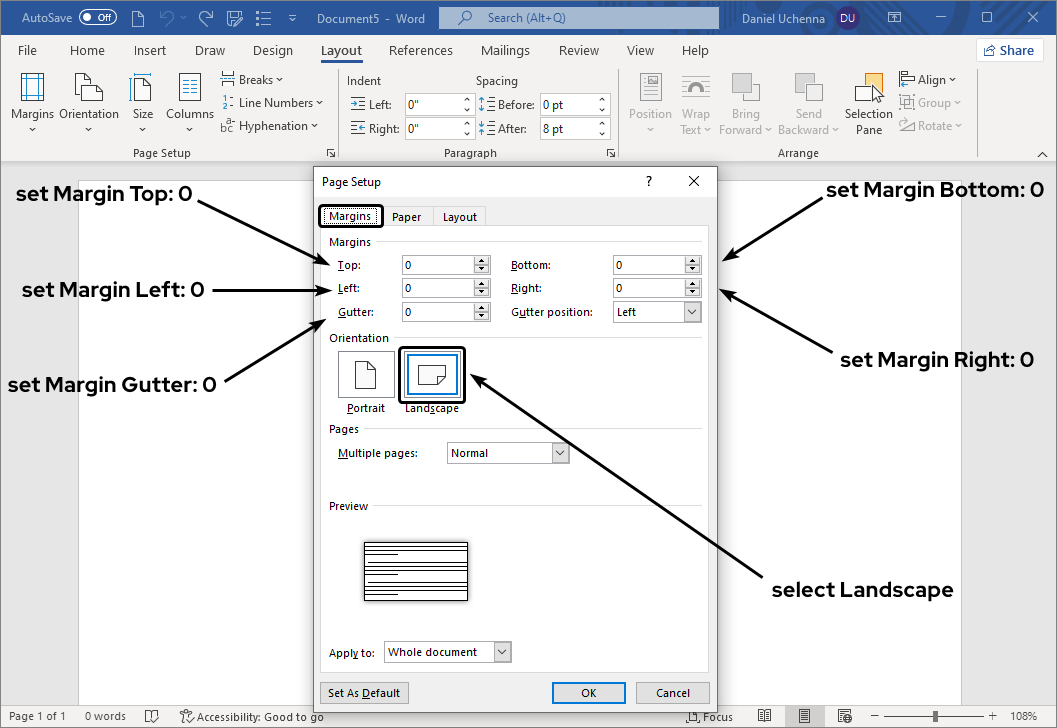The height and width of the screenshot is (728, 1057).
Task: Click OK in Page Setup dialog
Action: coord(588,693)
